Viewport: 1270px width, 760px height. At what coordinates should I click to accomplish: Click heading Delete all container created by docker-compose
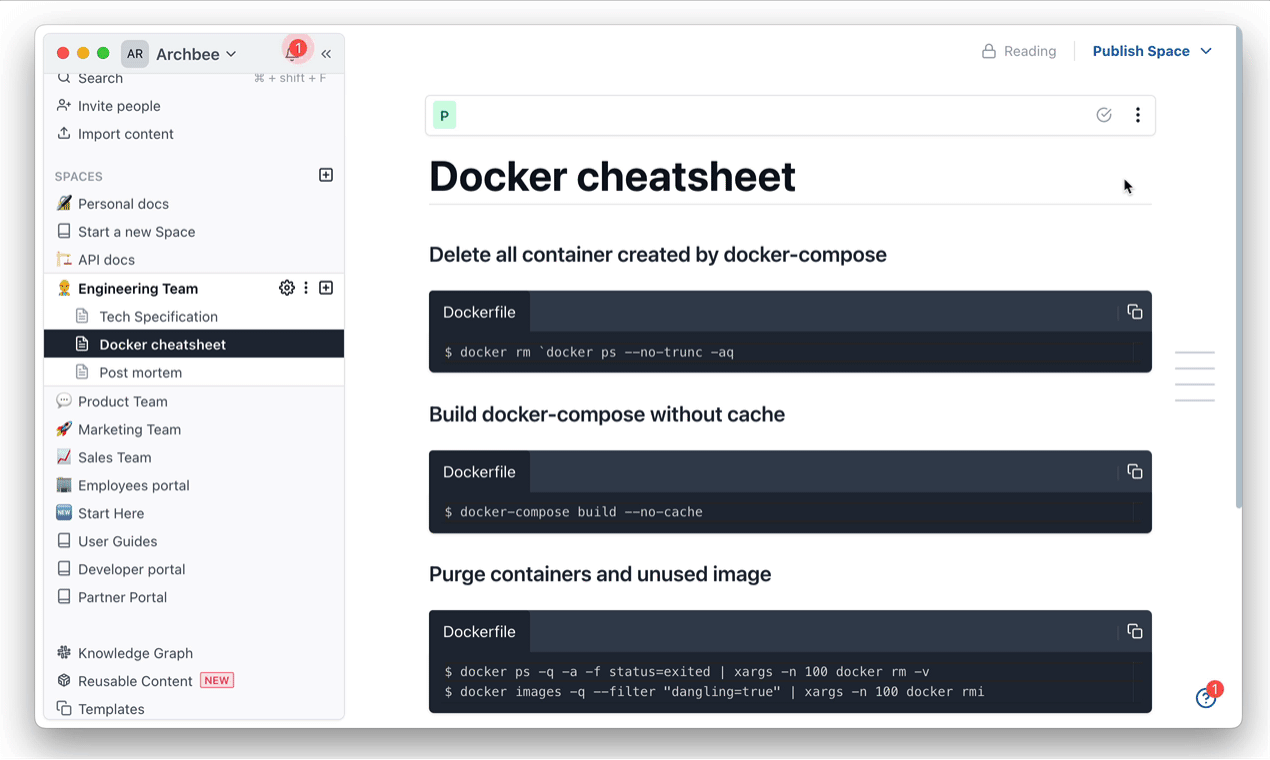[658, 255]
